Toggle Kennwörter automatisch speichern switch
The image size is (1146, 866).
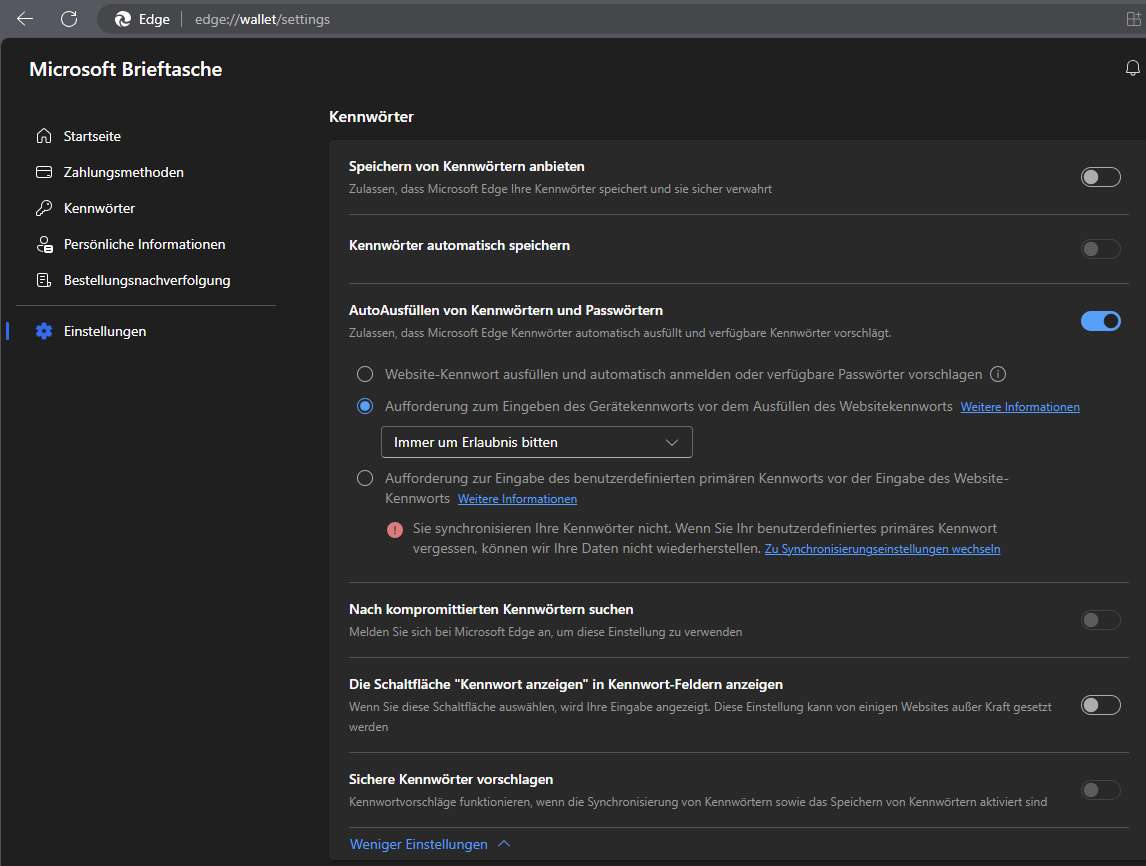point(1100,248)
